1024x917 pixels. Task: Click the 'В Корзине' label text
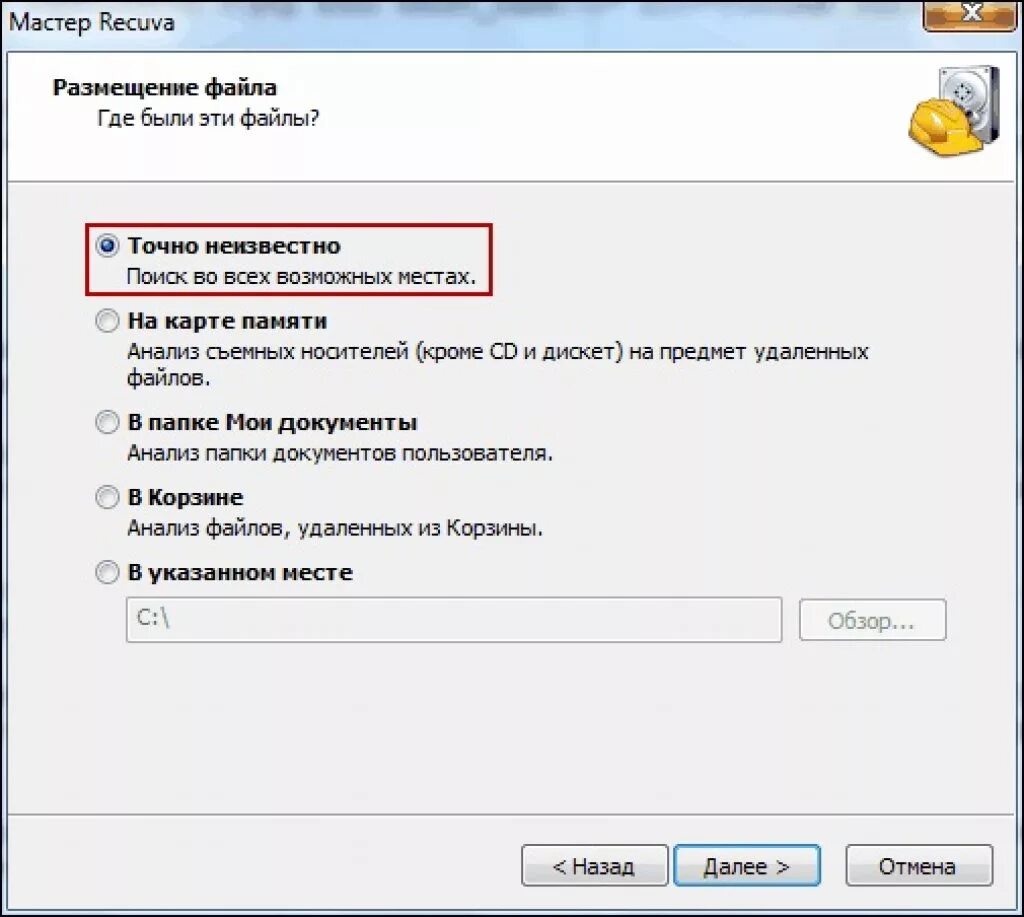pos(185,498)
